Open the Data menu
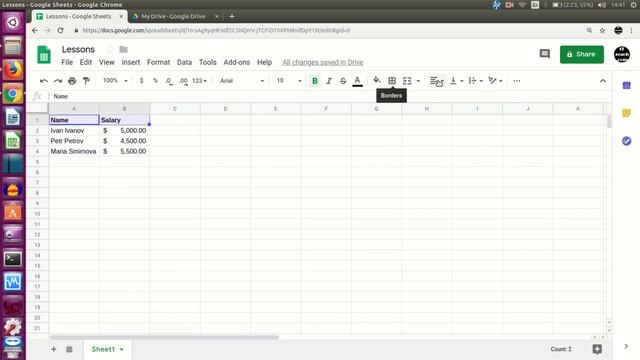Image resolution: width=640 pixels, height=360 pixels. click(x=184, y=62)
